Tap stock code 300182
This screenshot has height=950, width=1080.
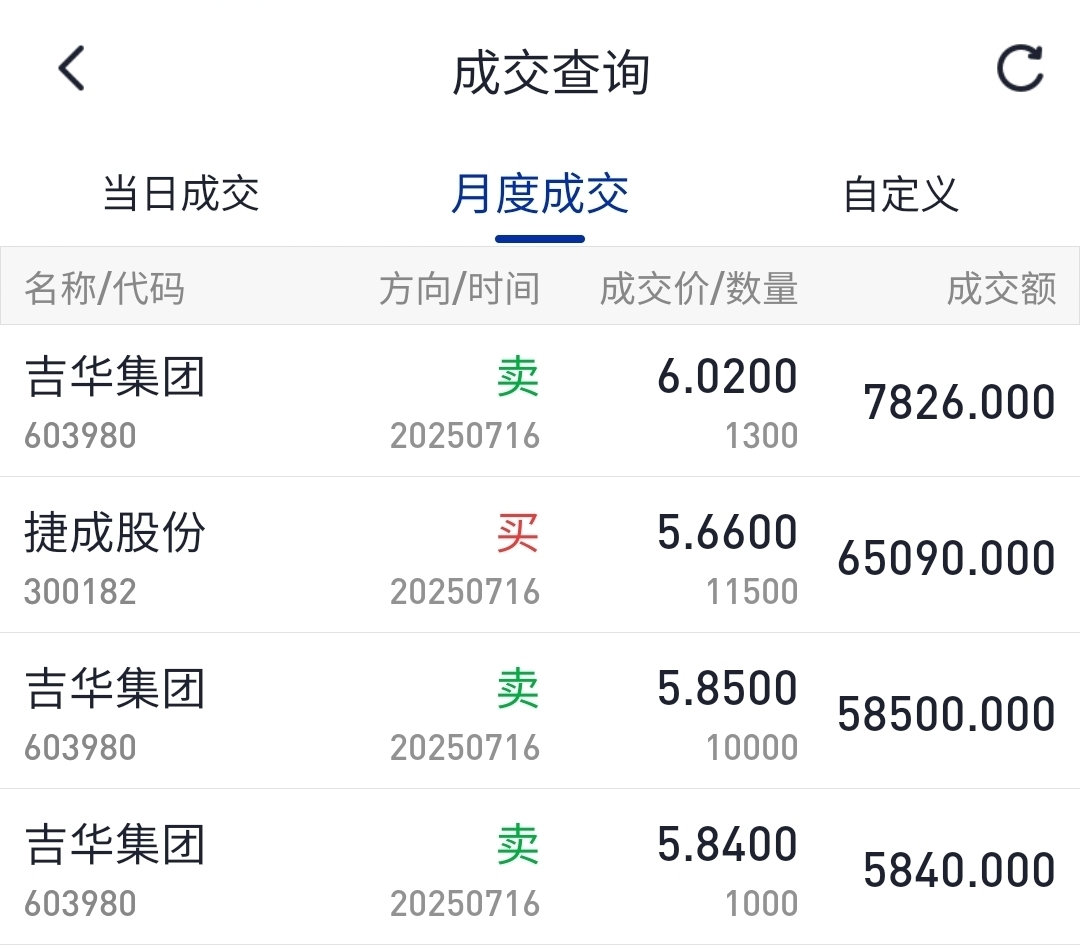pos(80,591)
